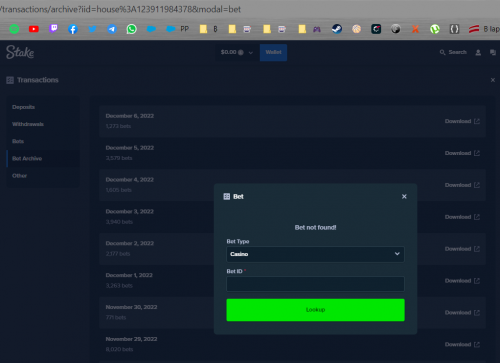This screenshot has height=363, width=500.
Task: Select the Deposits tab in the sidebar
Action: (x=43, y=107)
